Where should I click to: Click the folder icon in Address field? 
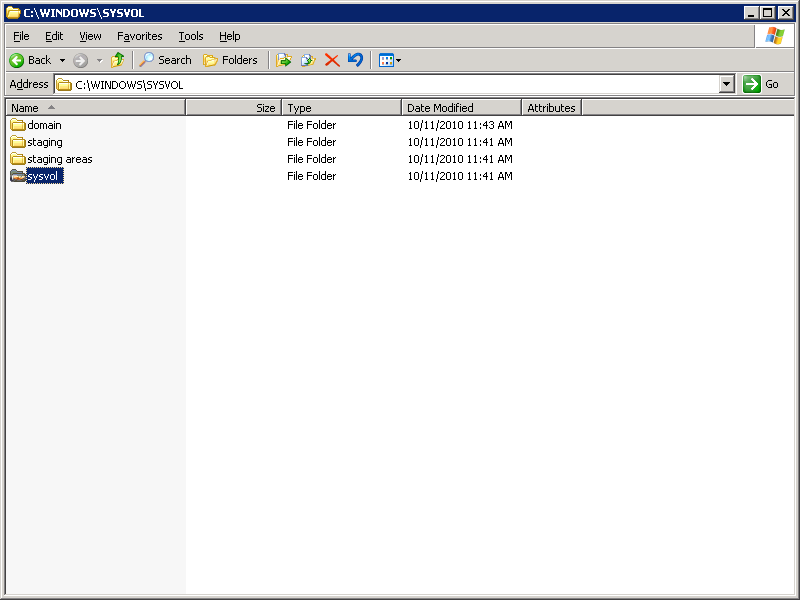point(64,85)
